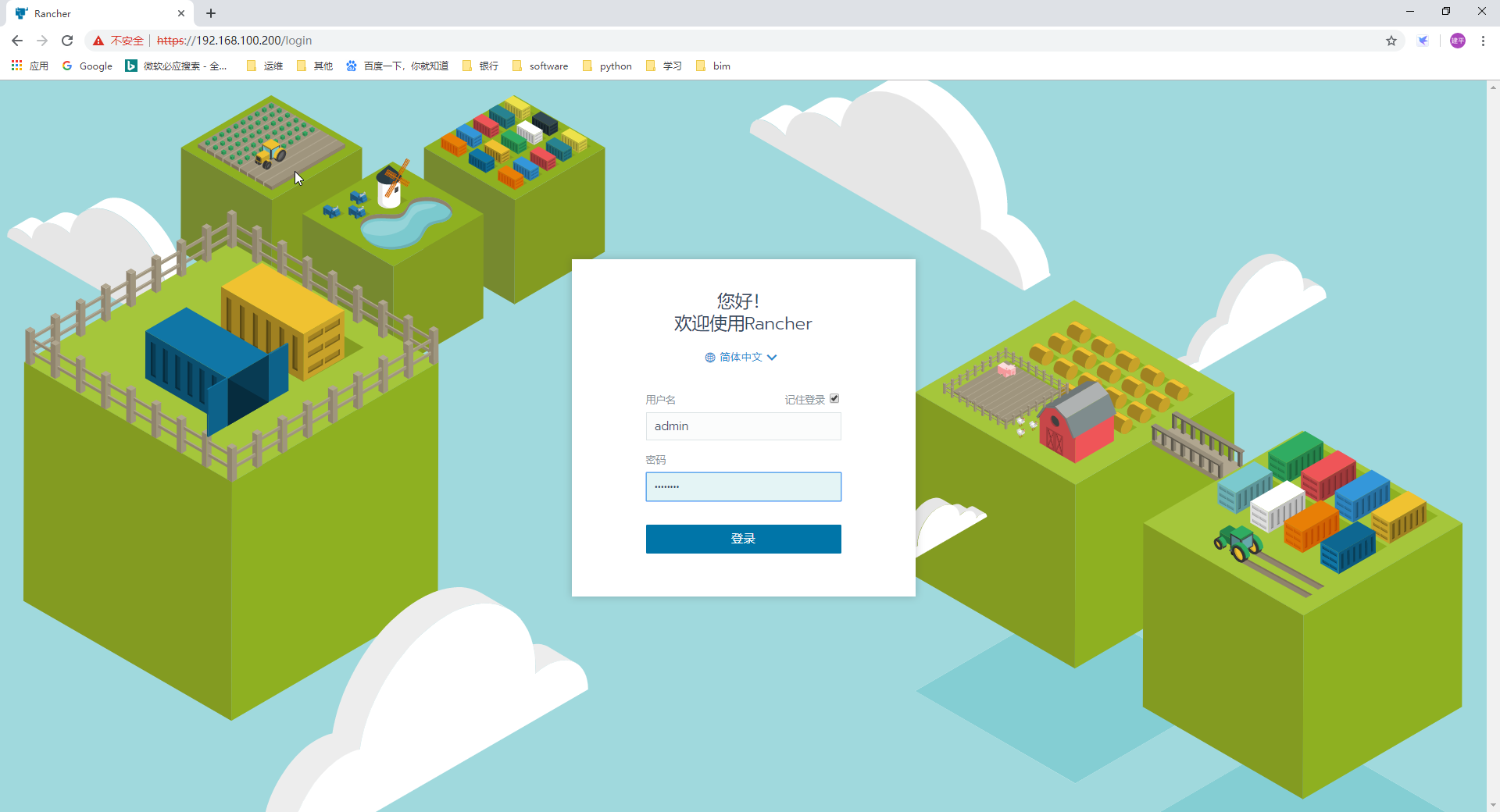Click the 登录 login button

pyautogui.click(x=743, y=539)
